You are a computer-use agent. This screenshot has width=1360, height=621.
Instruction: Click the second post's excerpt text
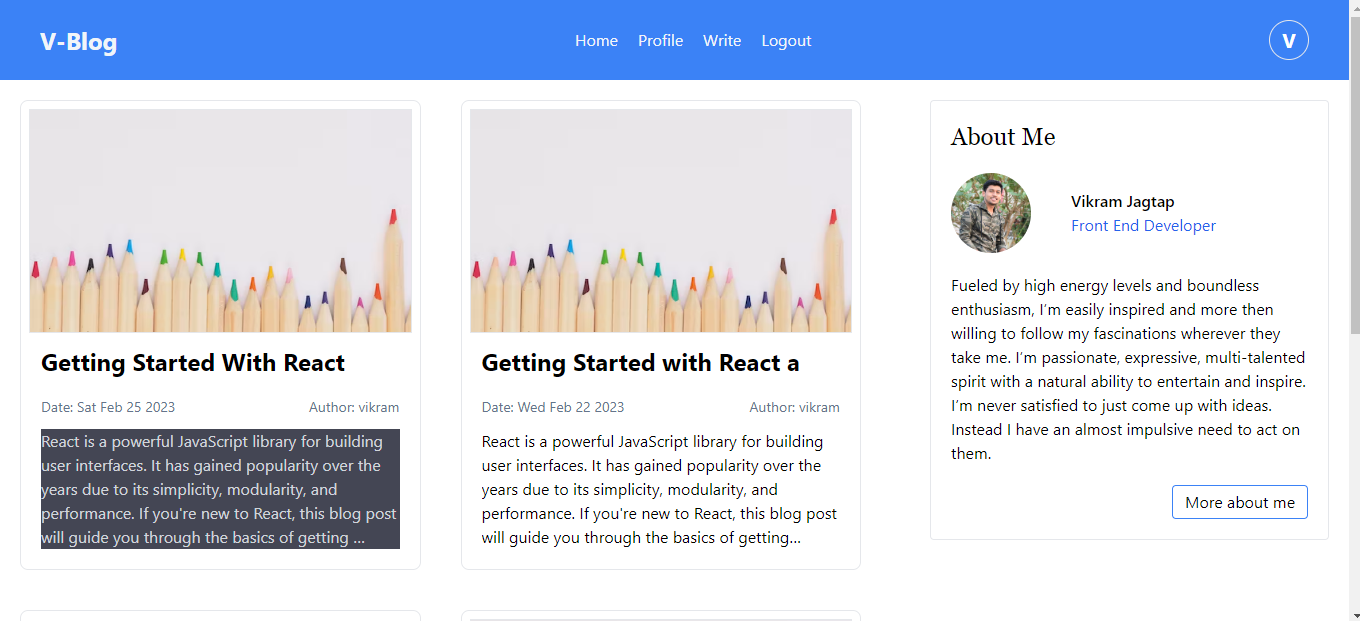[660, 489]
